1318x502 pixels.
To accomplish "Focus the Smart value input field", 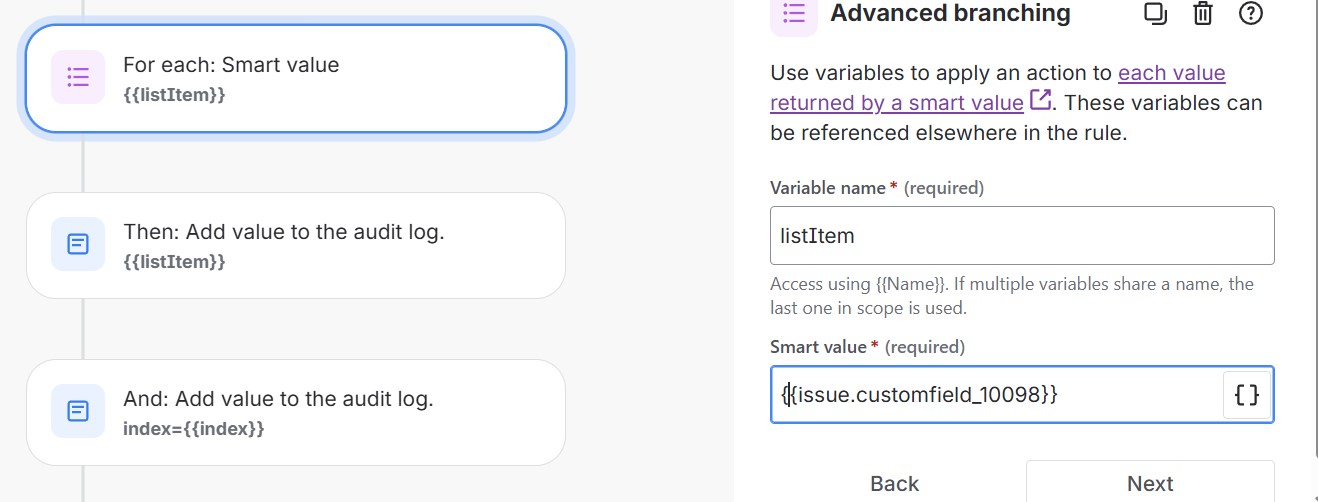I will [x=997, y=395].
